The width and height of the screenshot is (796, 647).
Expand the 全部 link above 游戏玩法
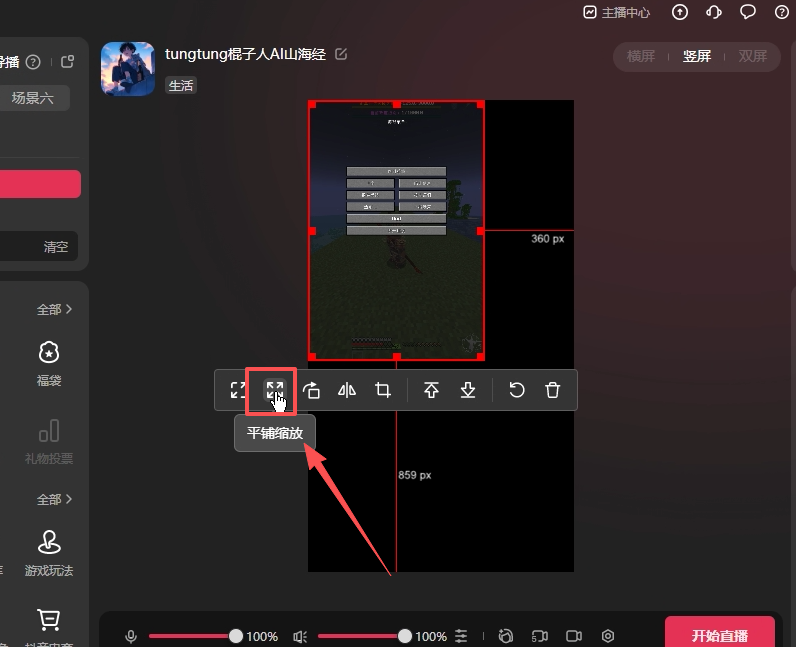pos(54,499)
